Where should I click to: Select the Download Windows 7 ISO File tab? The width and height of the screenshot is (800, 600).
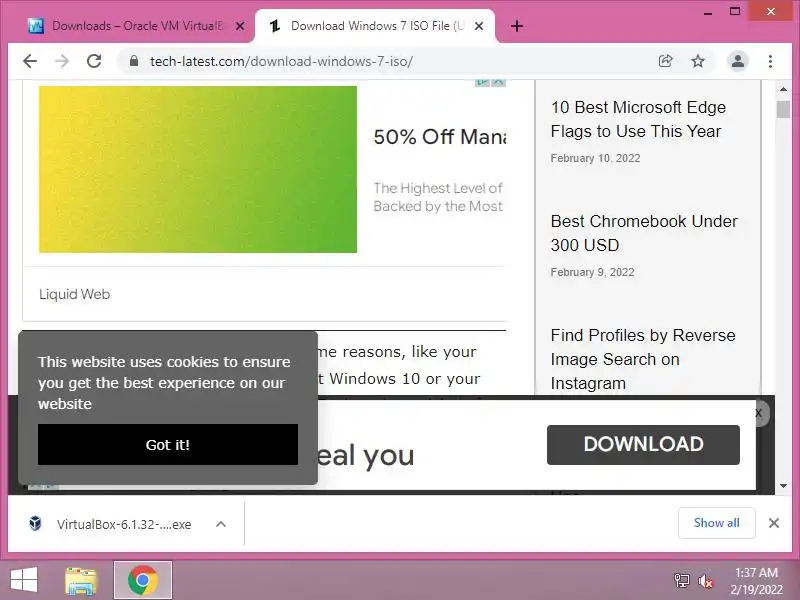375,26
